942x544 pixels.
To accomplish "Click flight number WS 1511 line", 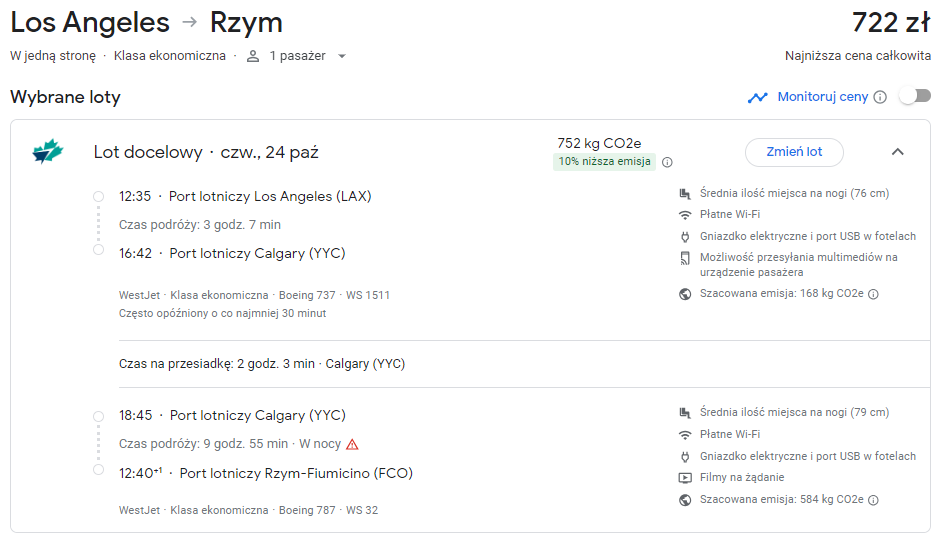I will (254, 295).
